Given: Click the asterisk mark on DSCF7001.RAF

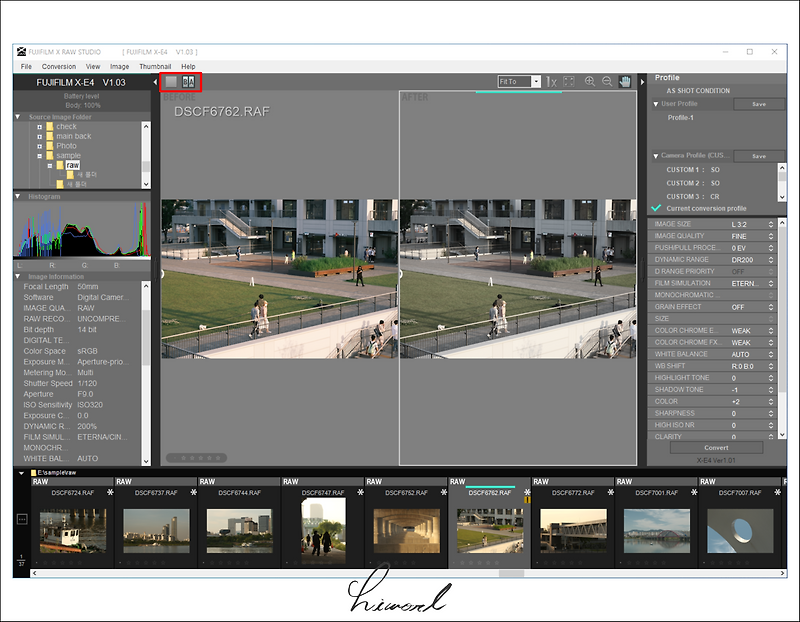Looking at the screenshot, I should (694, 492).
